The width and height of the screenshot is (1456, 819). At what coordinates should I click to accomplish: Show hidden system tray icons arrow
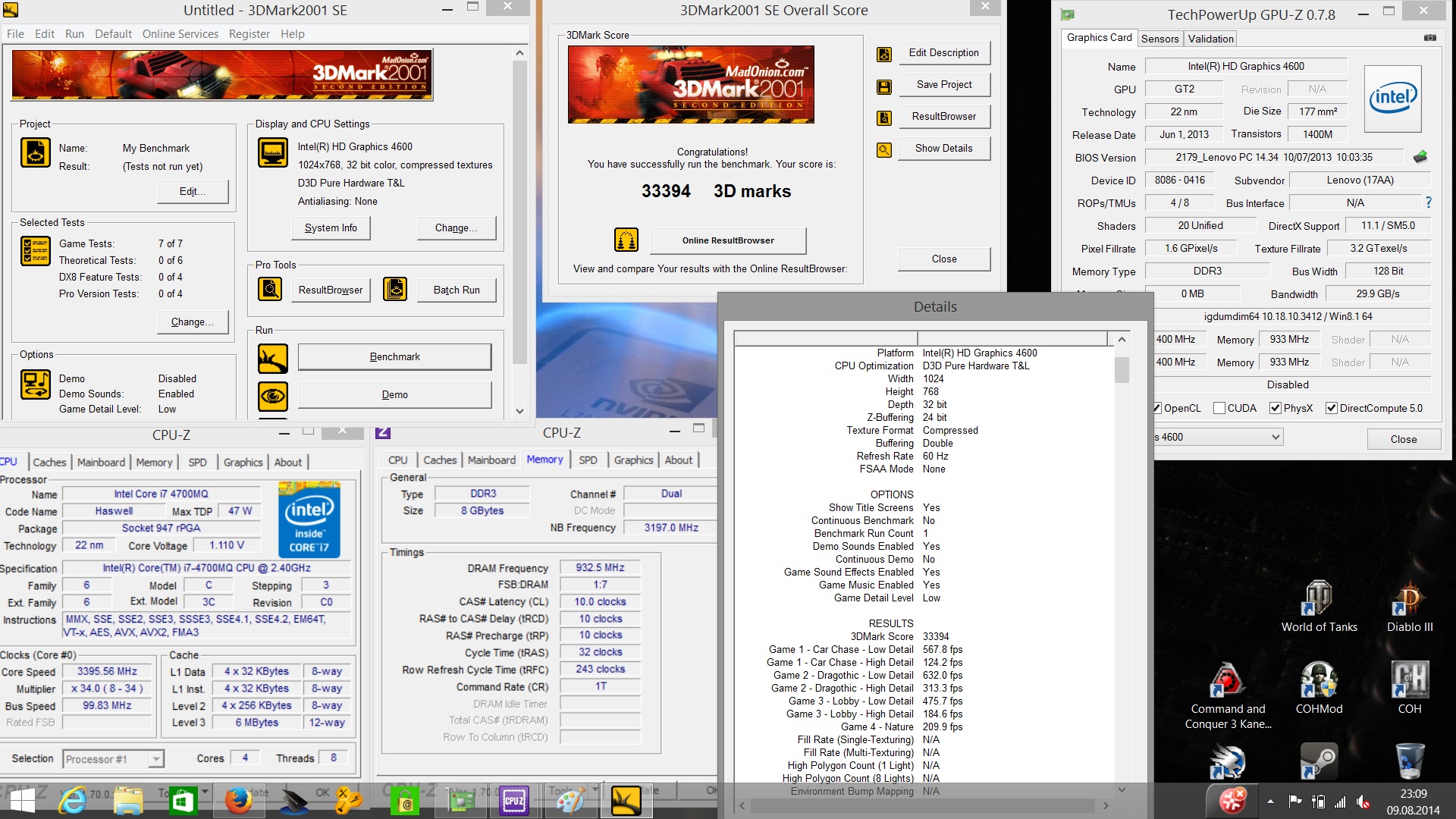pyautogui.click(x=1270, y=801)
